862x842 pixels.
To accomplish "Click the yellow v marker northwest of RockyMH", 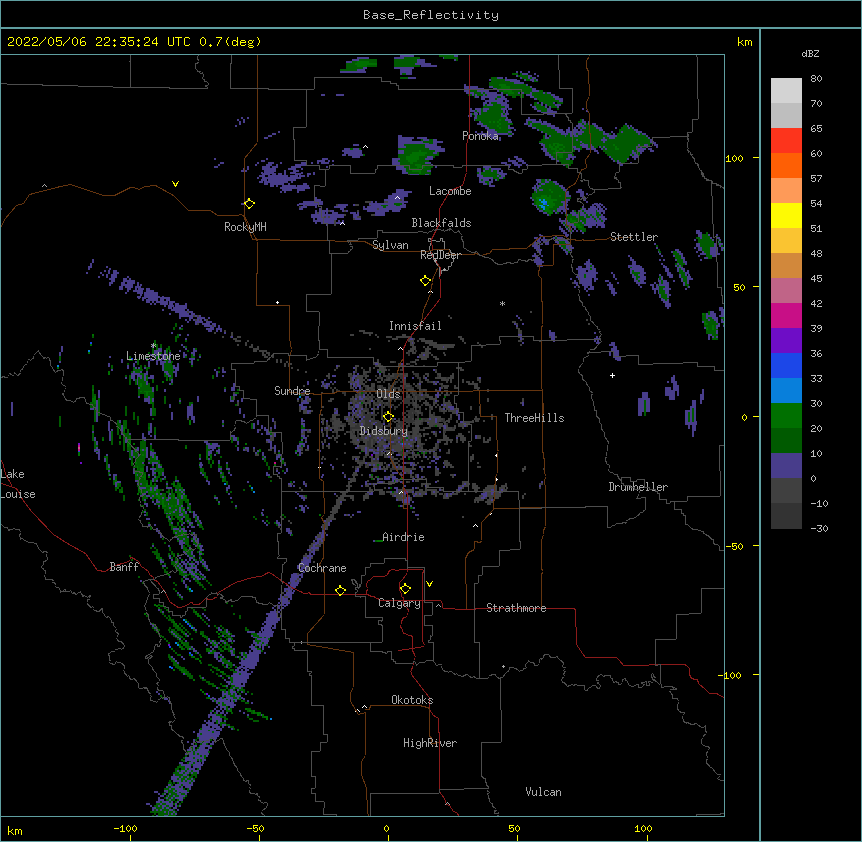I will coord(175,184).
